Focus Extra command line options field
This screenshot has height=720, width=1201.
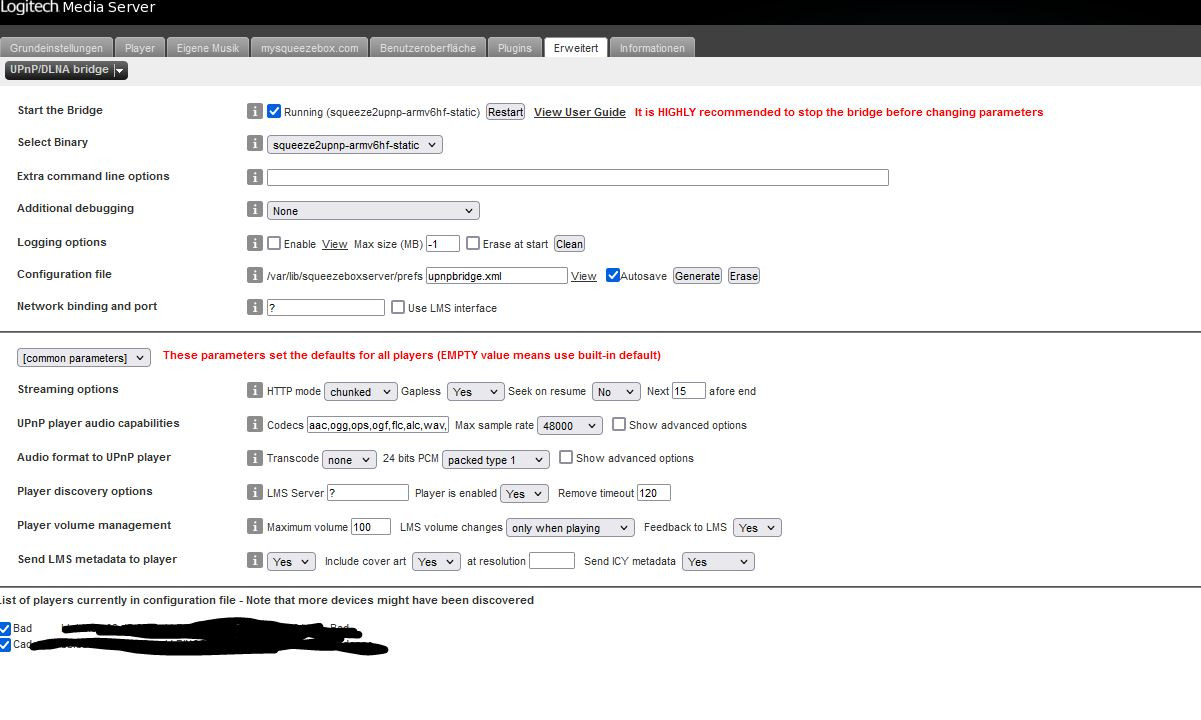578,178
